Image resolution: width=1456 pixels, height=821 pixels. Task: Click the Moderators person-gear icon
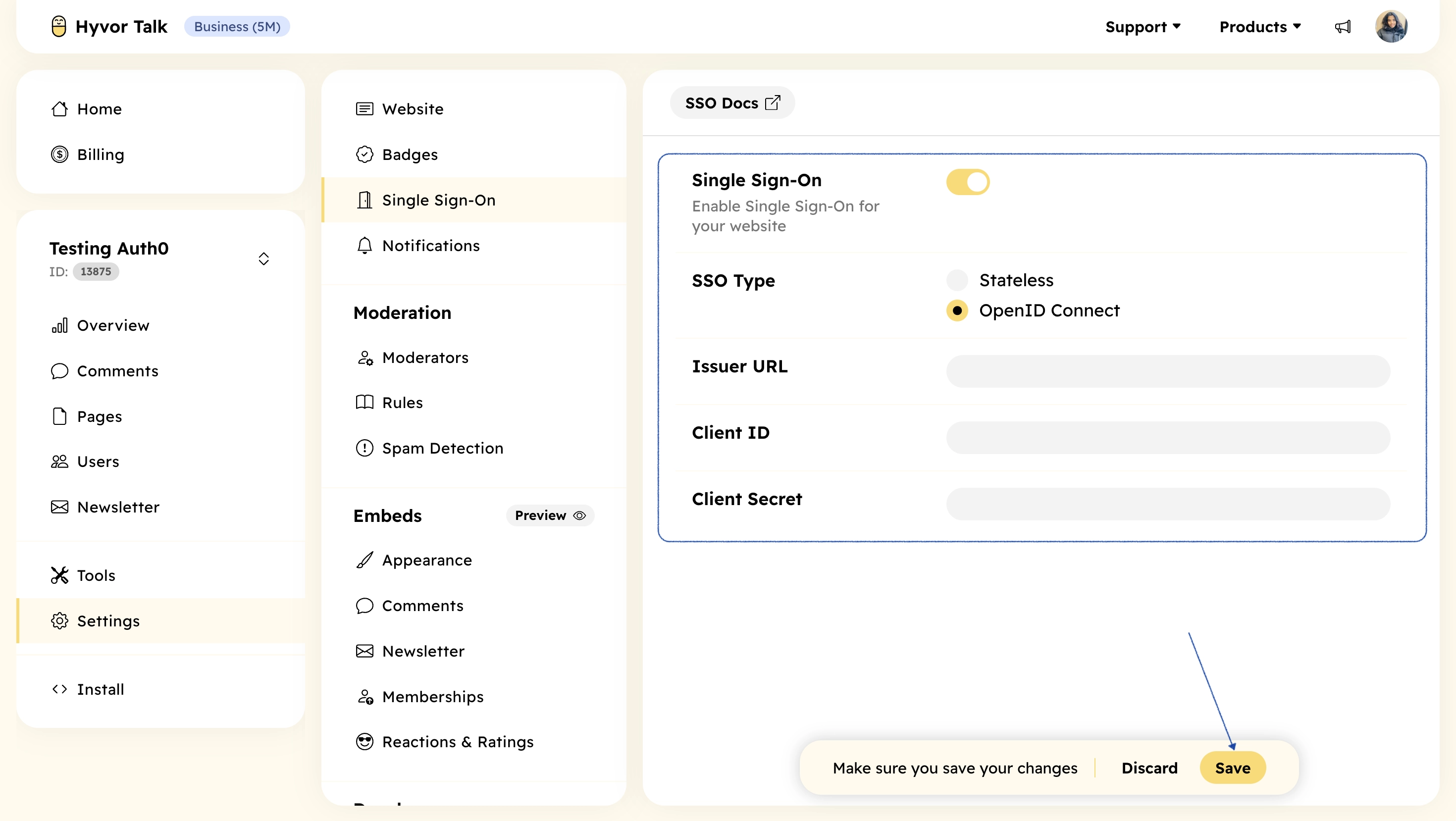pyautogui.click(x=364, y=358)
